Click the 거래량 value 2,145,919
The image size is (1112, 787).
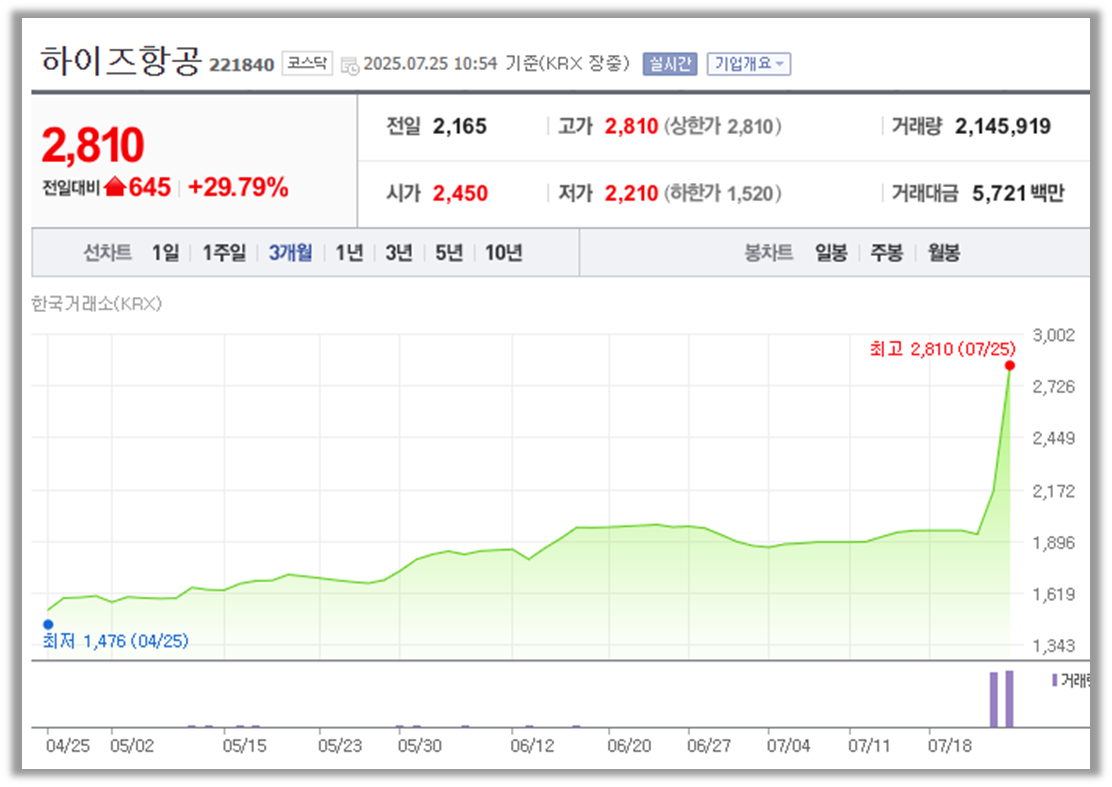tap(1003, 126)
